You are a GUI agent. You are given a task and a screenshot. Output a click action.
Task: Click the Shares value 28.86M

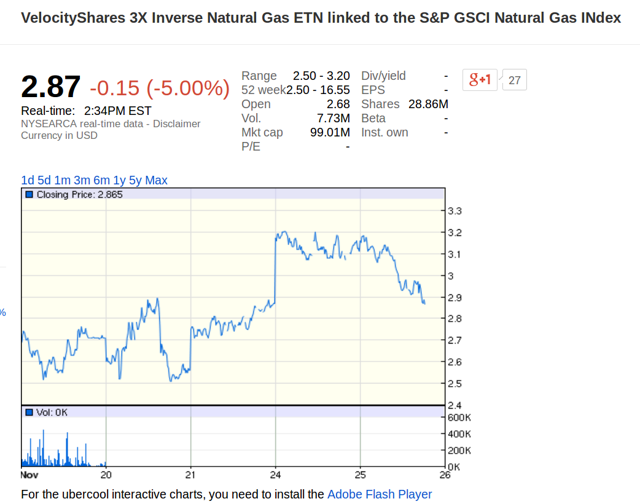click(x=428, y=104)
